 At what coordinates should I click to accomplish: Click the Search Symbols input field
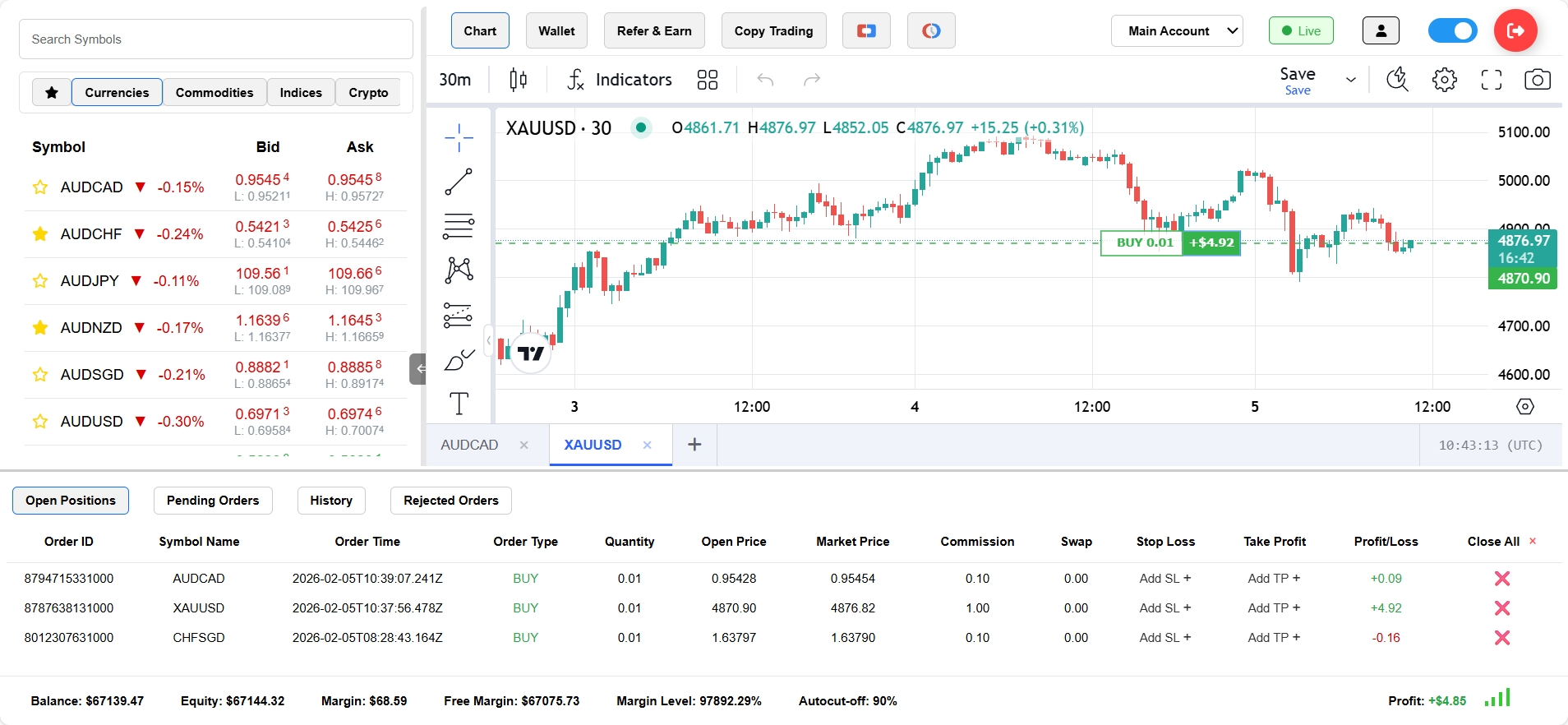click(215, 39)
